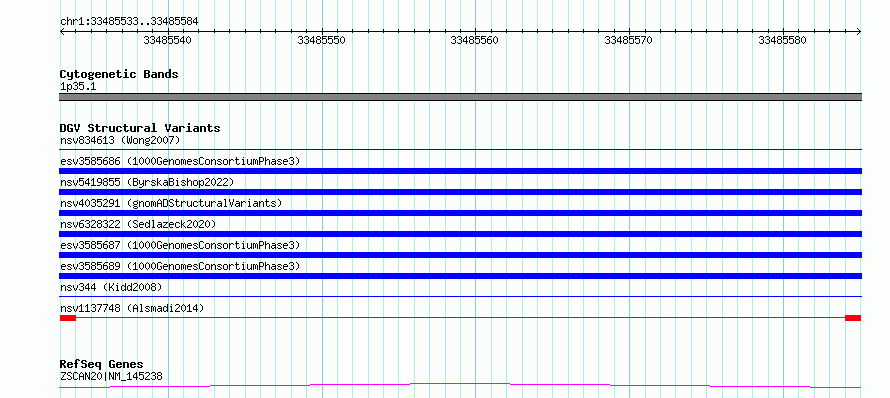Open the Cytogenetic Bands track title
Image resolution: width=890 pixels, height=398 pixels.
coord(119,74)
